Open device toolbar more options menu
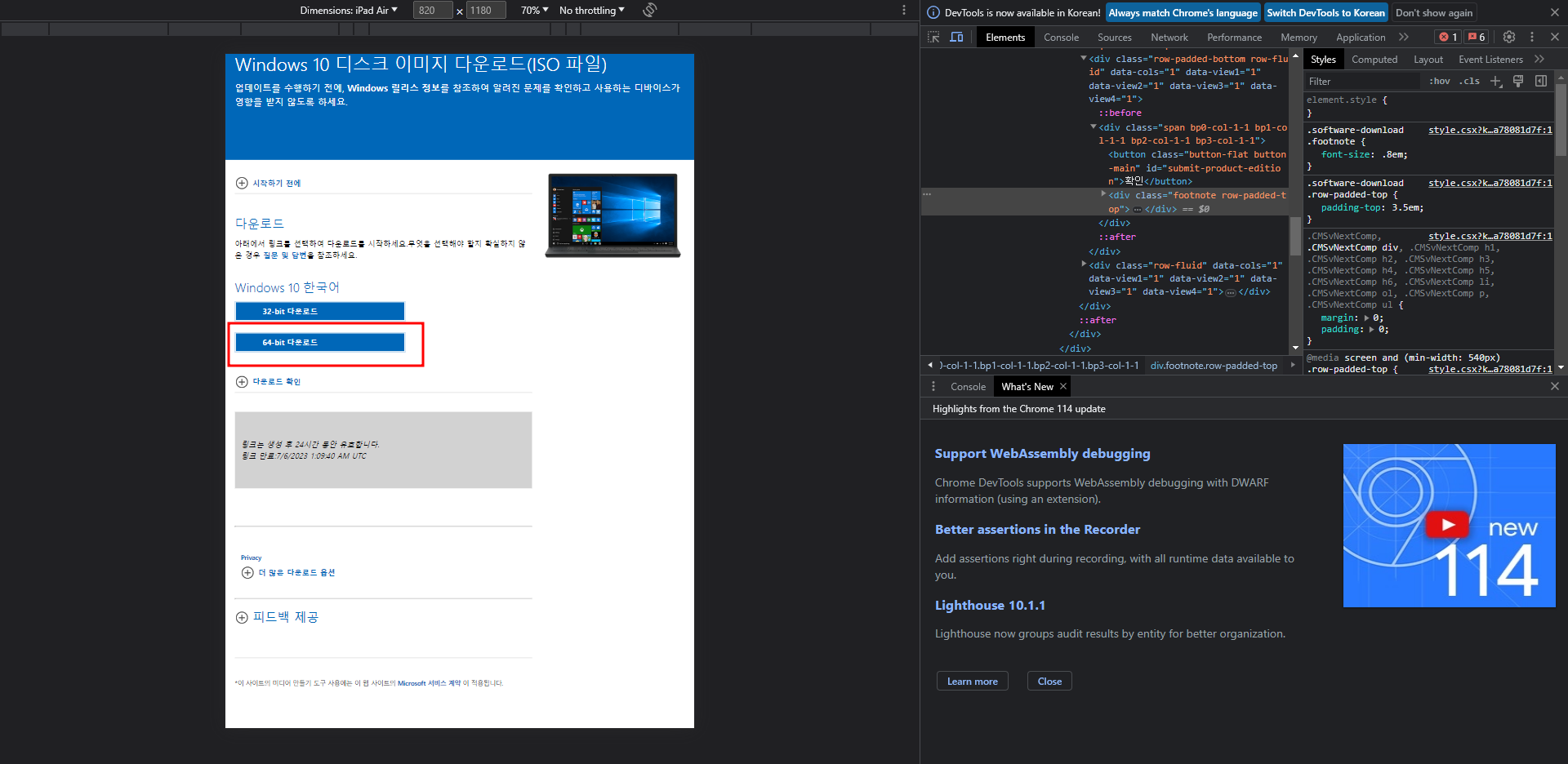This screenshot has height=764, width=1568. pos(903,11)
